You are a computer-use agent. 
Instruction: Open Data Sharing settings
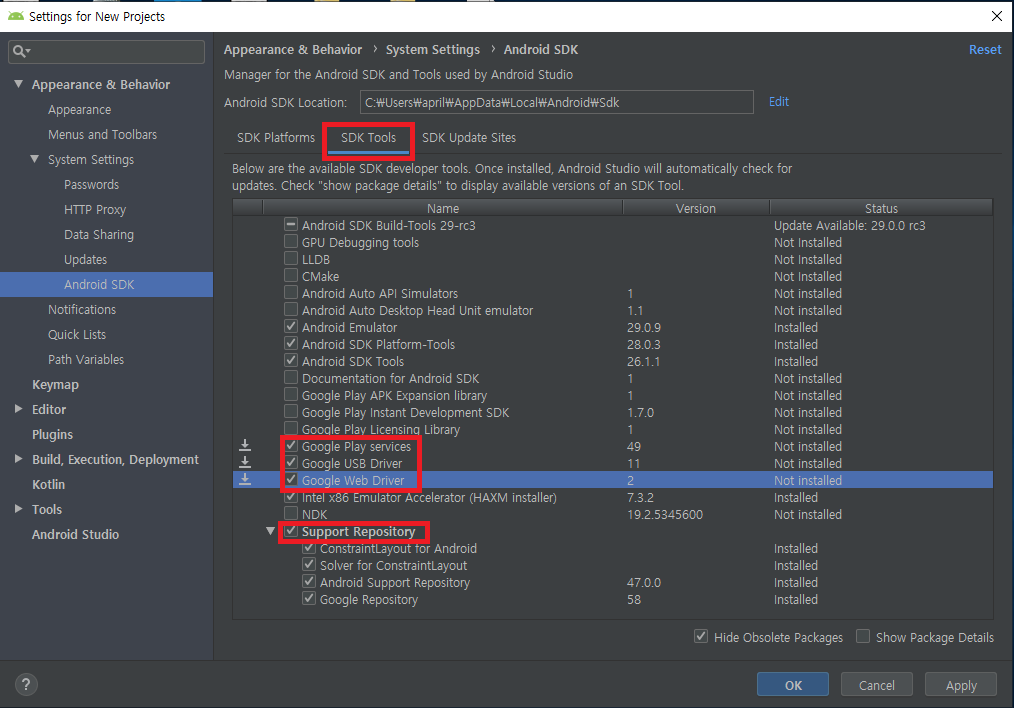coord(99,234)
